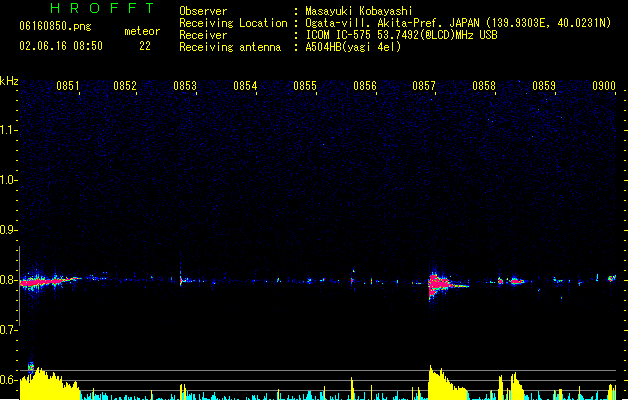Click the 0853 time marker
The image size is (629, 400).
click(x=185, y=86)
